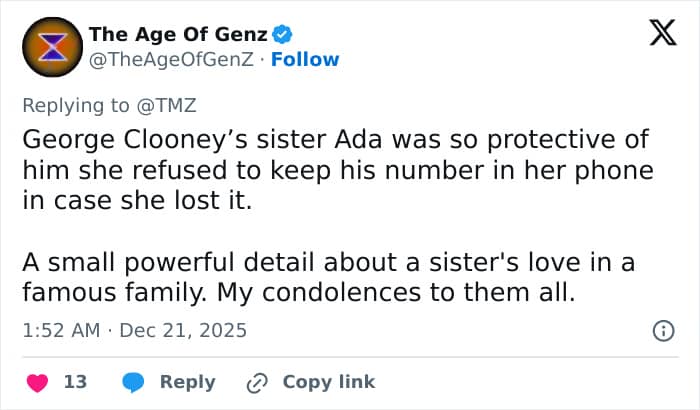
Task: Click the like count 13
Action: 76,382
